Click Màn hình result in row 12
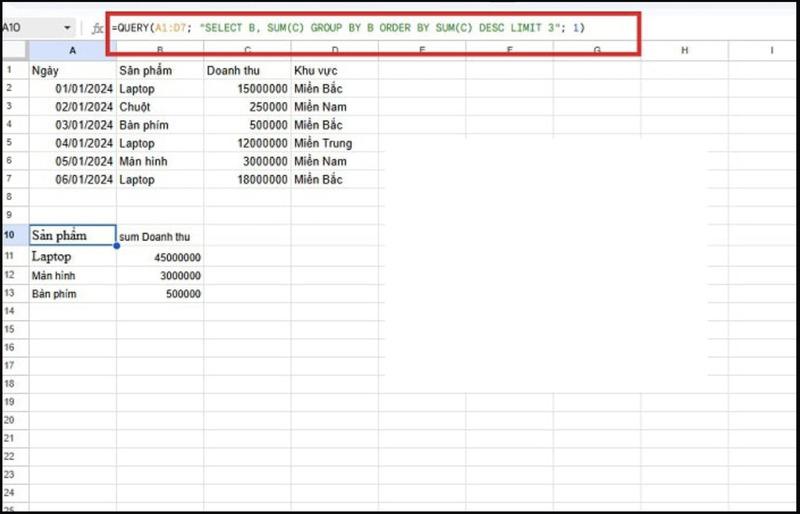 pos(72,276)
